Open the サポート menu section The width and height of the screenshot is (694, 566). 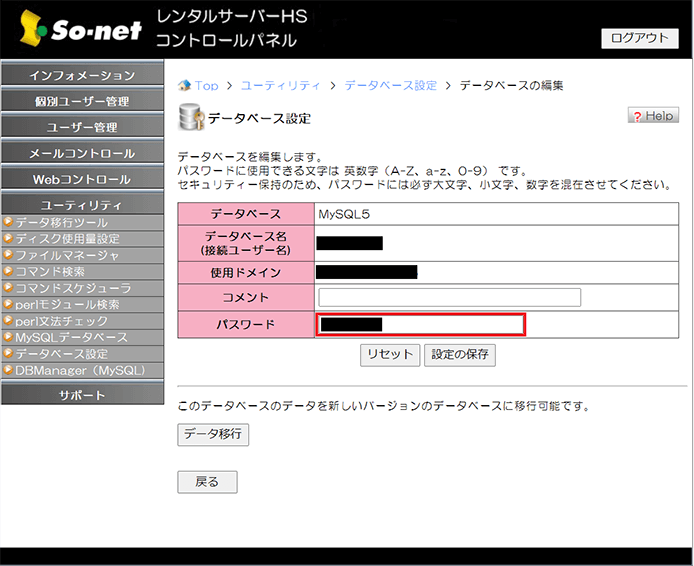click(x=82, y=396)
